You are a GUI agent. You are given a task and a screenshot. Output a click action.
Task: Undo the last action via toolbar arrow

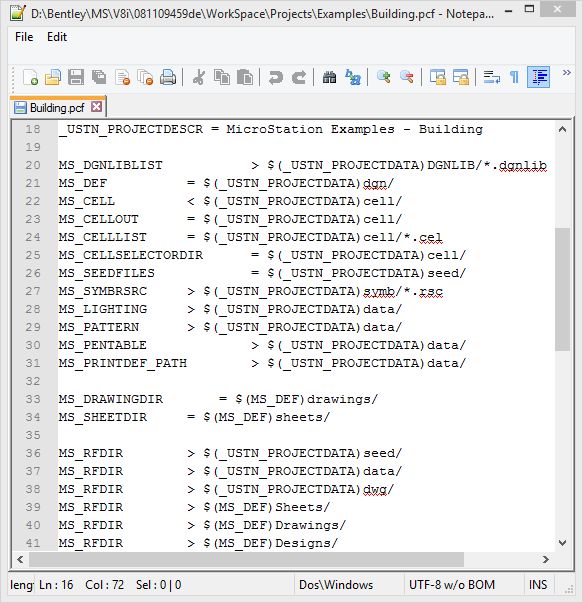pyautogui.click(x=276, y=77)
